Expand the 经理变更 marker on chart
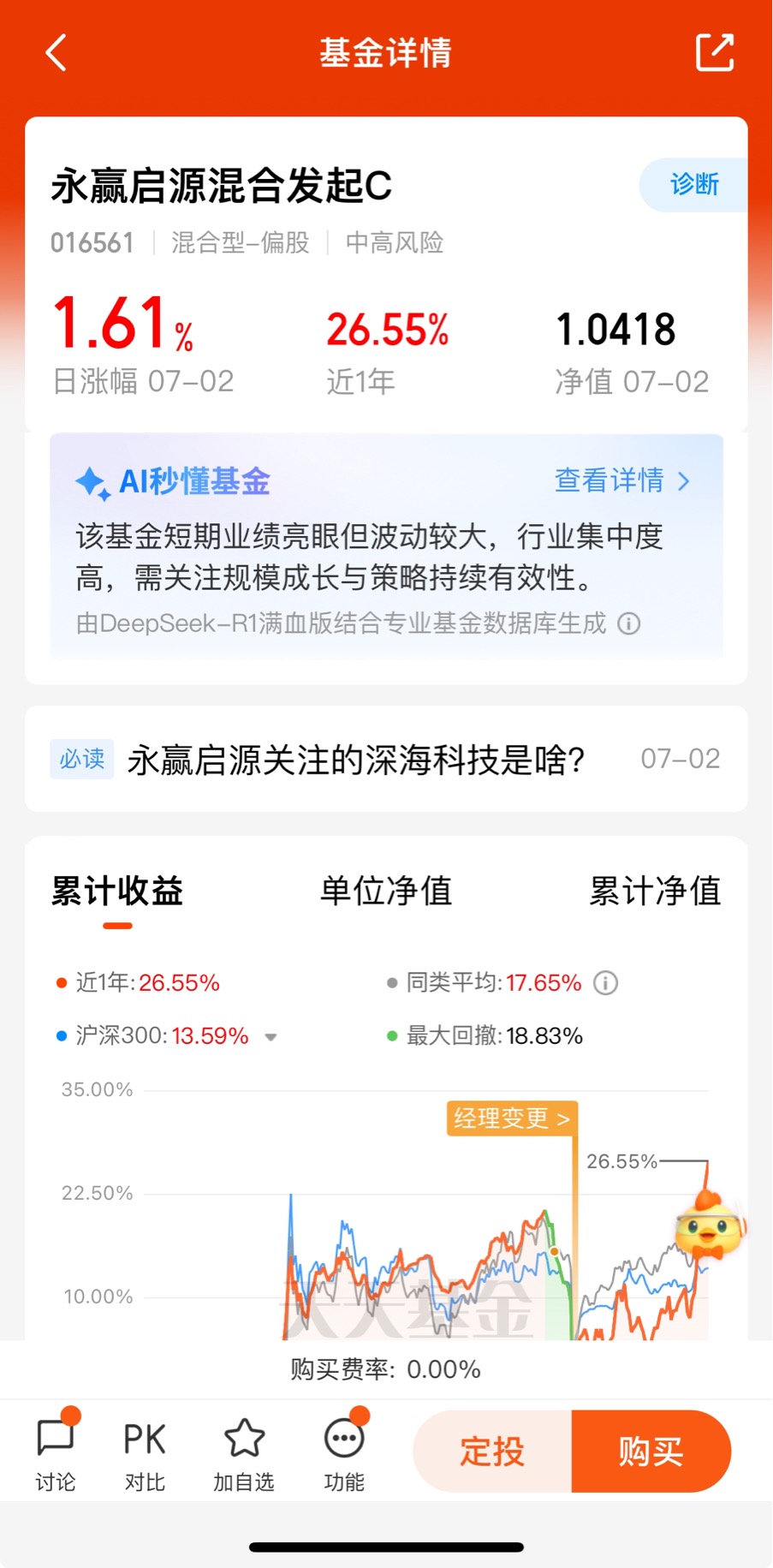This screenshot has height=1568, width=773. (512, 1118)
